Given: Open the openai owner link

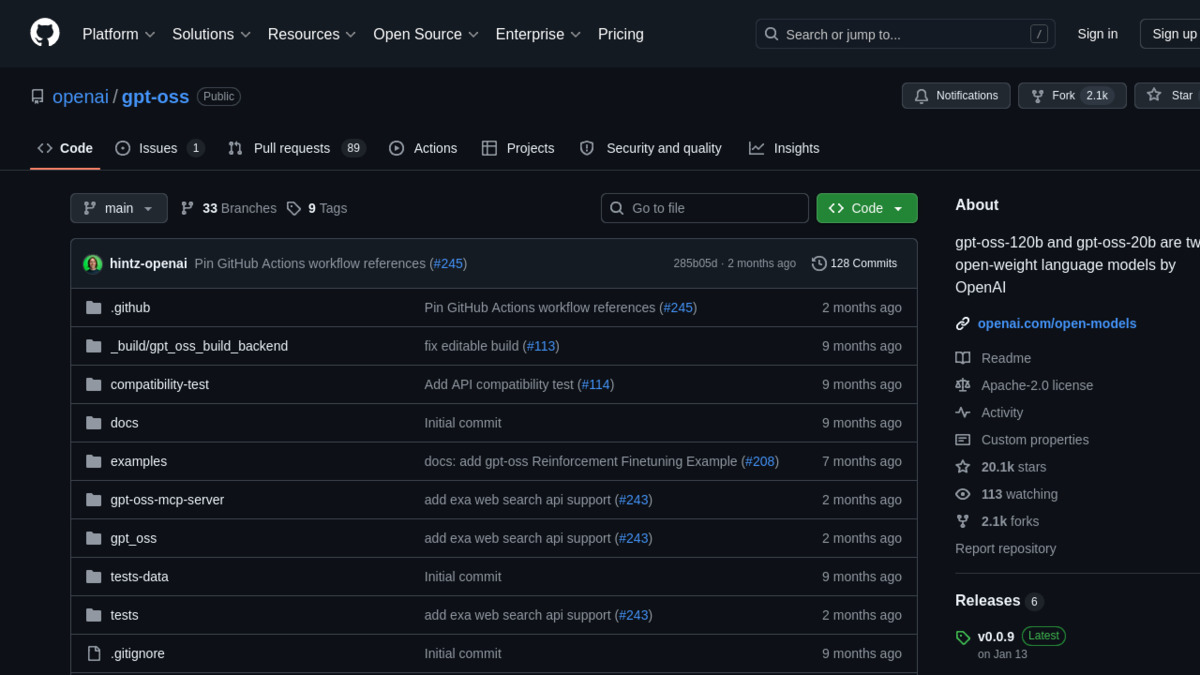Looking at the screenshot, I should 80,97.
